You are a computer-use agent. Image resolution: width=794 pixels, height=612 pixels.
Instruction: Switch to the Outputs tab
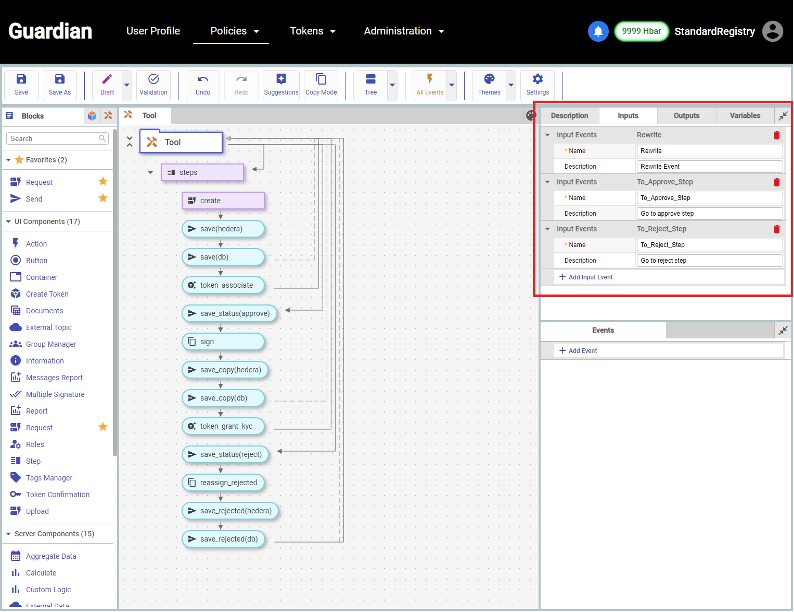(x=686, y=116)
